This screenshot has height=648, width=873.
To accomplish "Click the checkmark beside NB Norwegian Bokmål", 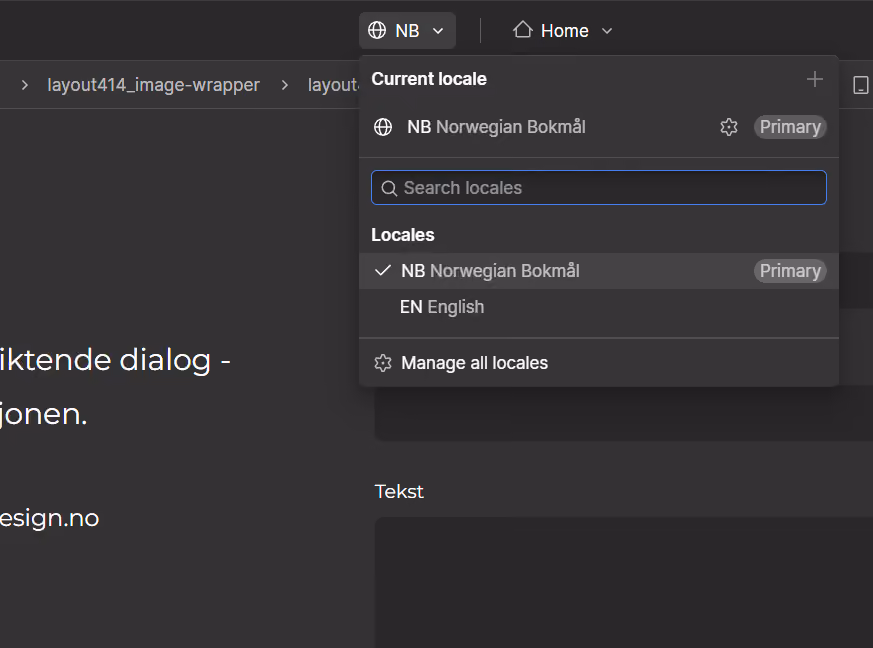I will coord(382,271).
